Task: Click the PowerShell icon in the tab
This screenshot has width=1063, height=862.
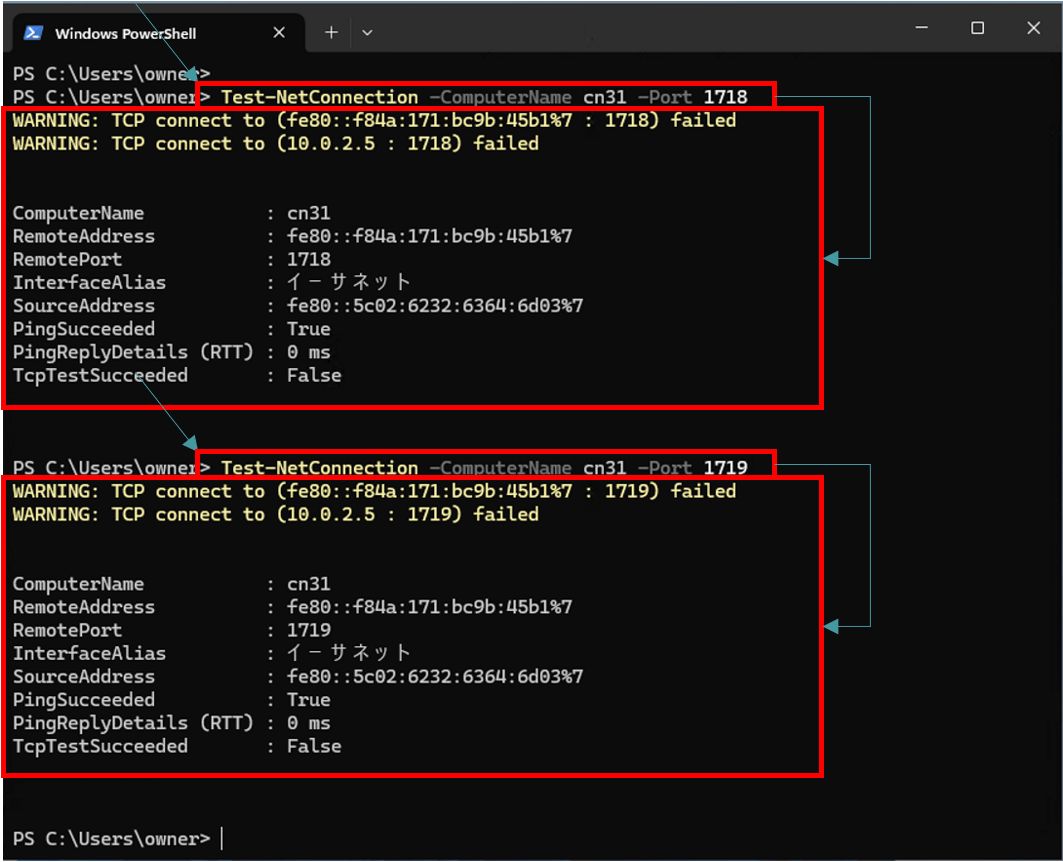Action: (x=33, y=33)
